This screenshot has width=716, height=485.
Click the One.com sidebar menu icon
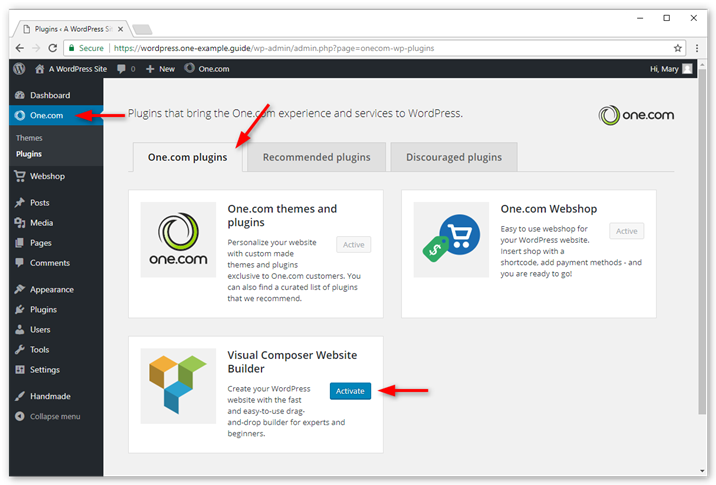(x=20, y=115)
